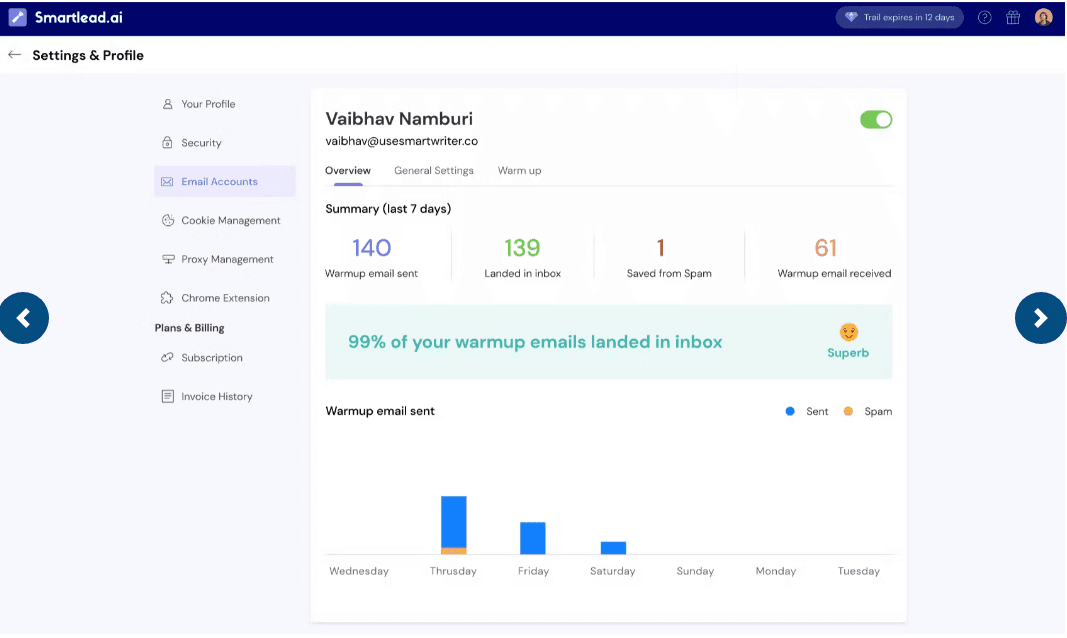Viewport: 1067px width, 638px height.
Task: Toggle the Spam series in the chart legend
Action: 867,411
